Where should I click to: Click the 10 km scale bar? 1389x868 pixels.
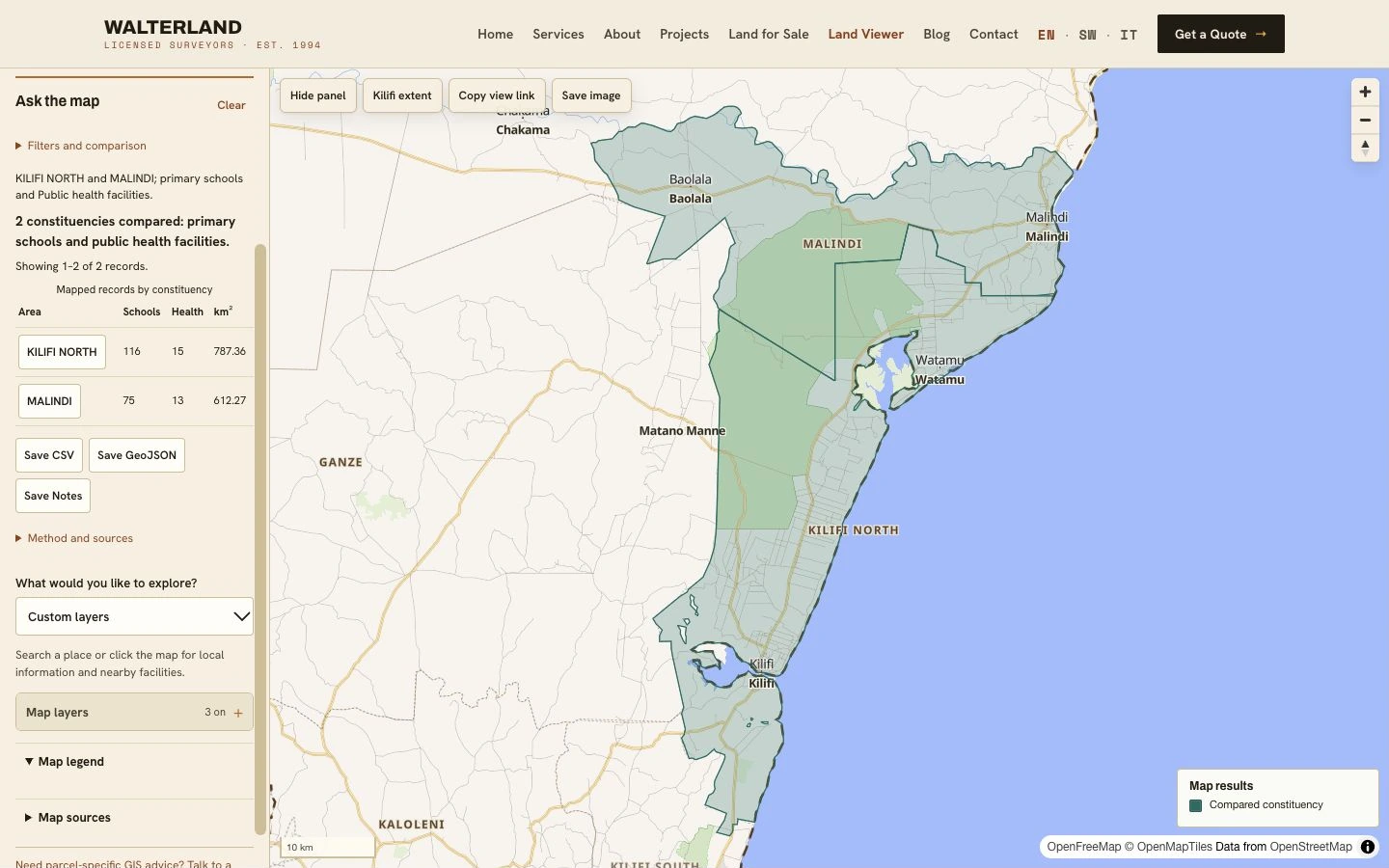327,847
